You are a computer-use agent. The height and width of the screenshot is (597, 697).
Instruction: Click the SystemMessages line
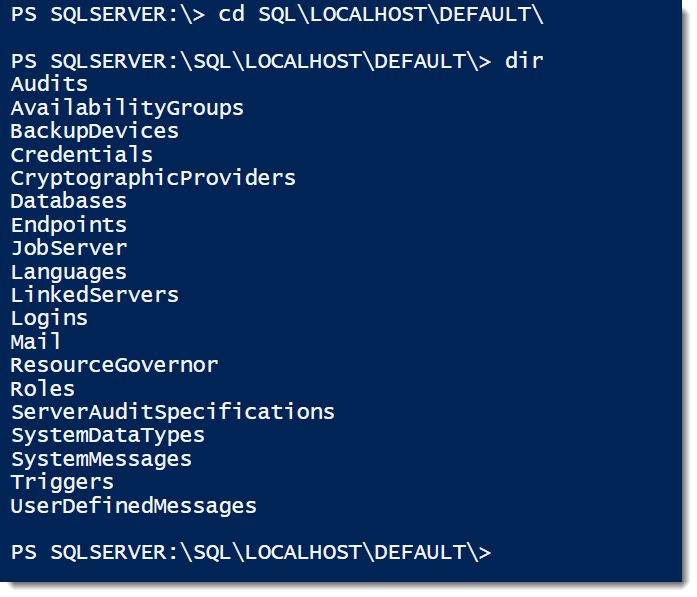[101, 459]
